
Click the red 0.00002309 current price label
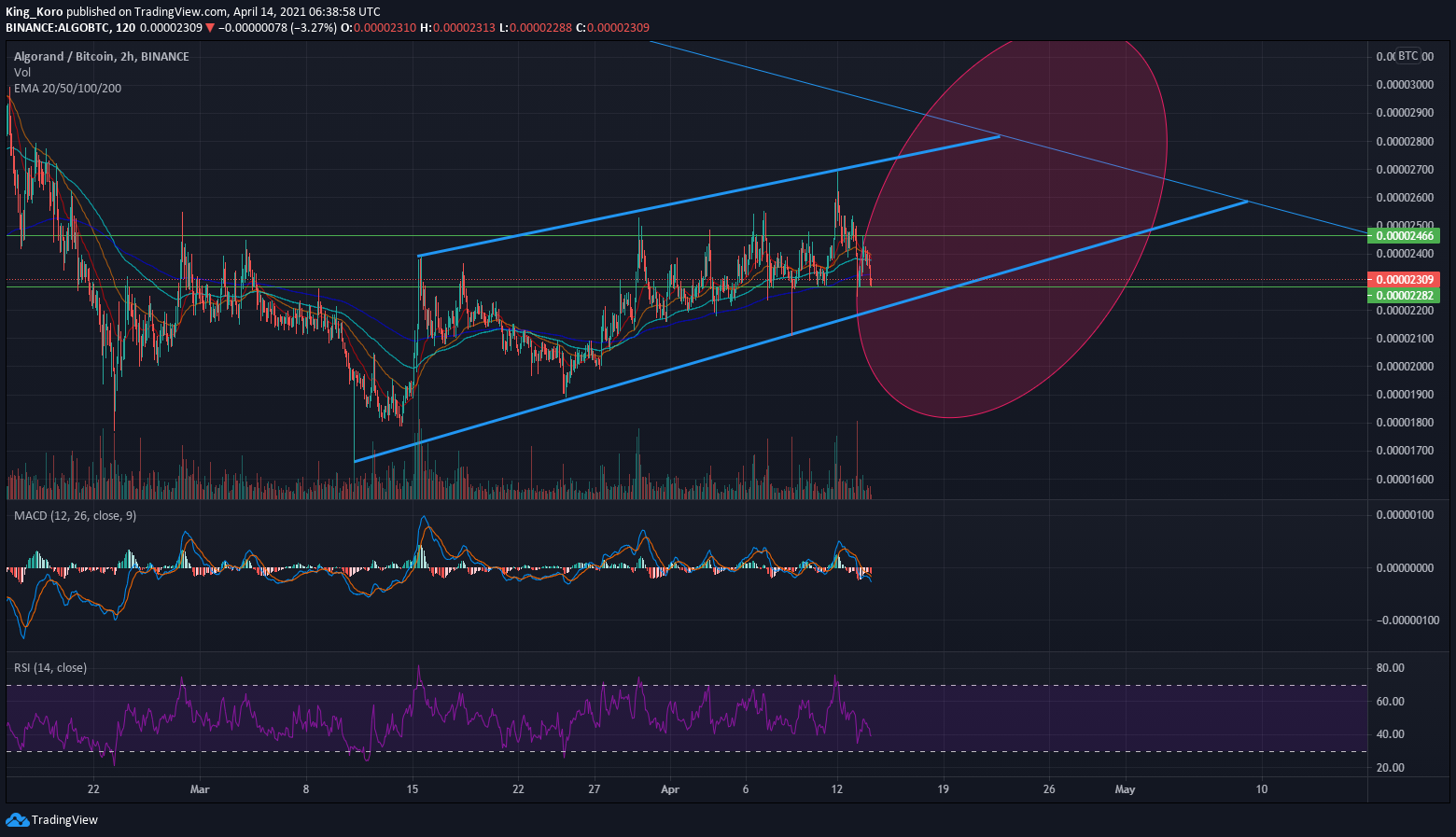pyautogui.click(x=1404, y=279)
